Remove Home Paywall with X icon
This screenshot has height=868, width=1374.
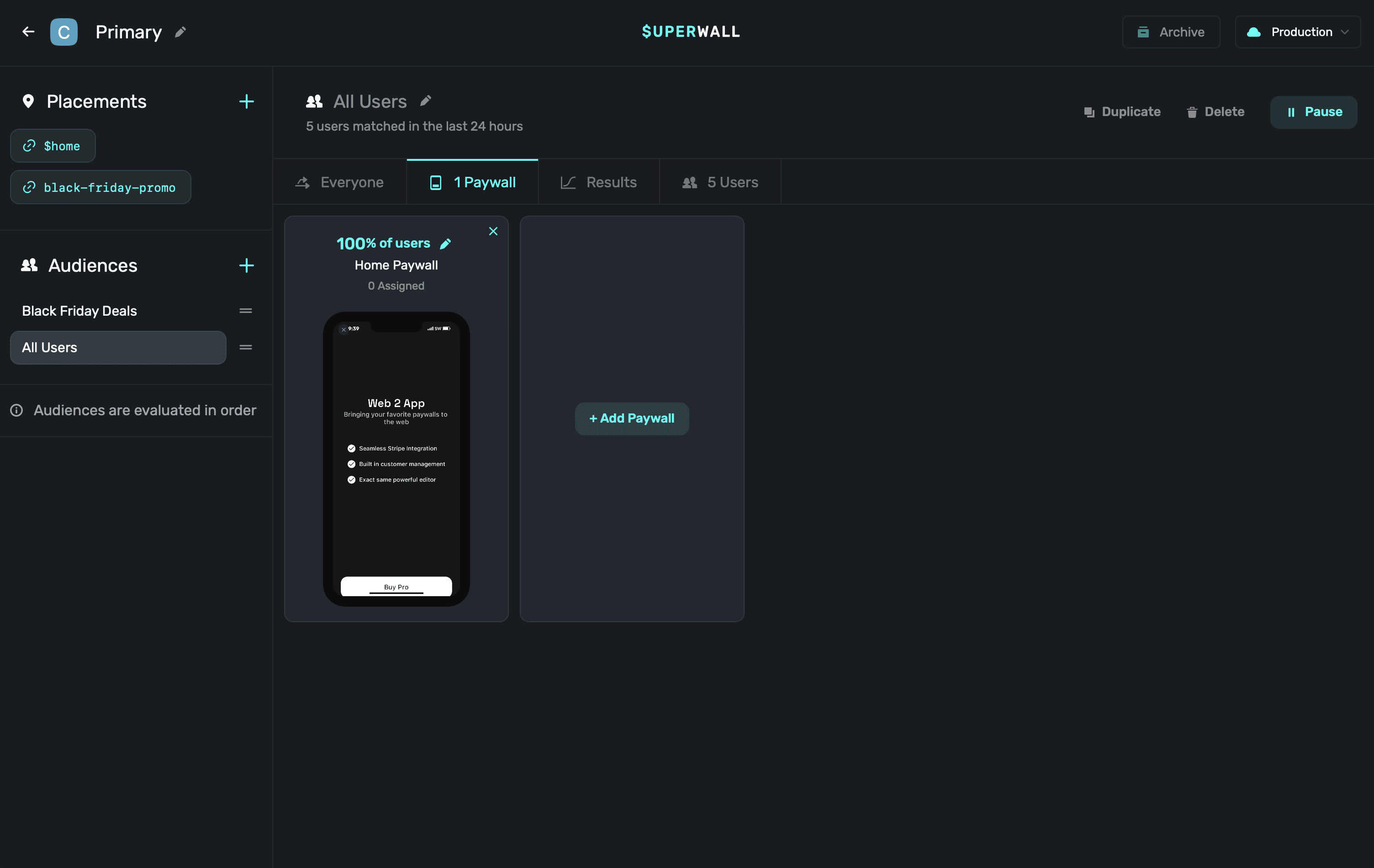click(x=493, y=231)
